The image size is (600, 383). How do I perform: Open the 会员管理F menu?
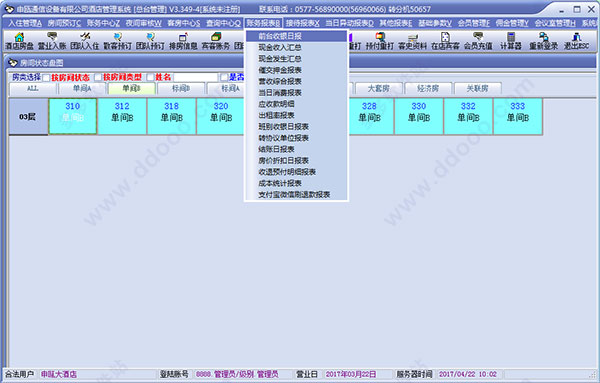point(474,23)
